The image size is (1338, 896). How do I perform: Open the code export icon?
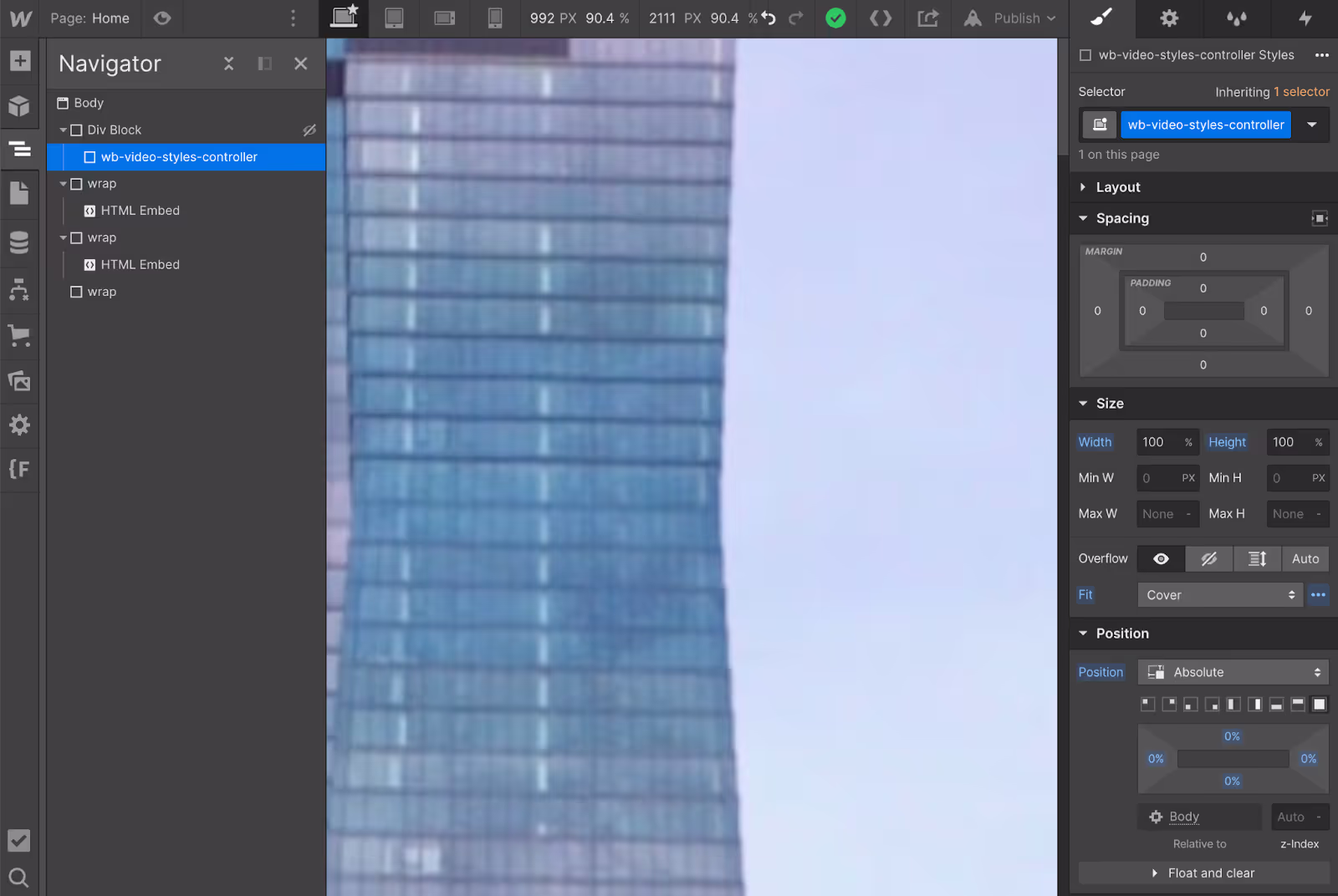[x=881, y=18]
